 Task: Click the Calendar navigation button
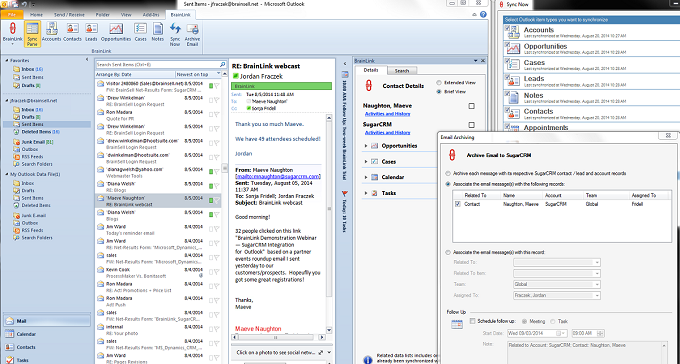tap(47, 334)
